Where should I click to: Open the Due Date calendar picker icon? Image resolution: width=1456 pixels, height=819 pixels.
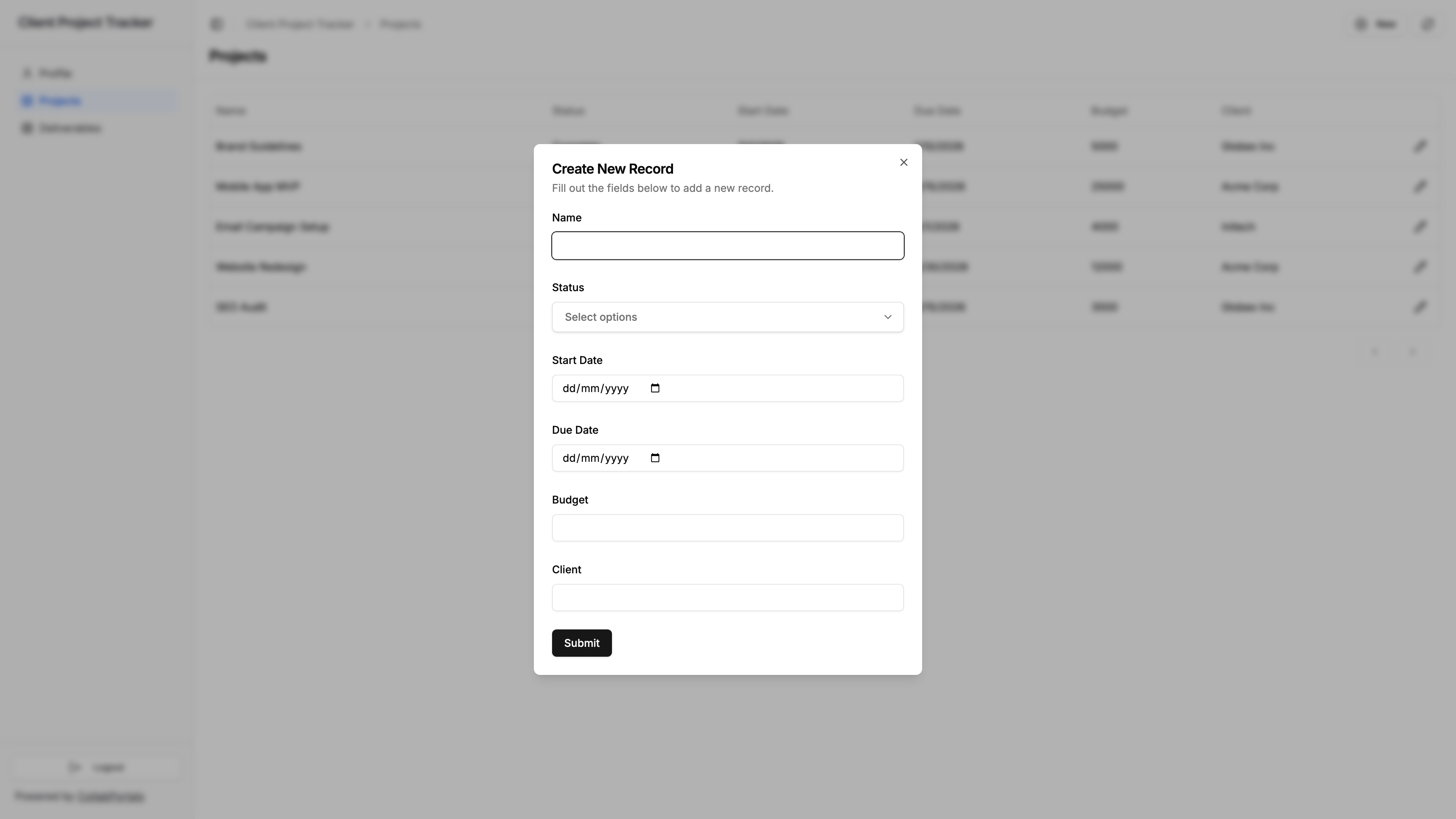(x=654, y=458)
